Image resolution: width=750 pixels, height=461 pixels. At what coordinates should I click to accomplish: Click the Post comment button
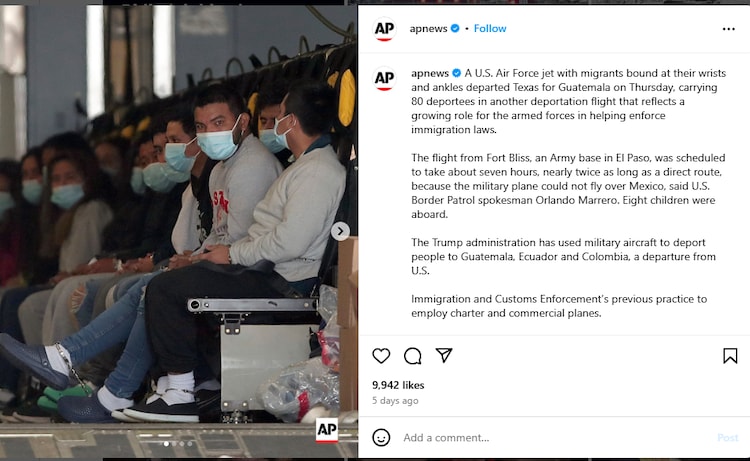[x=728, y=438]
